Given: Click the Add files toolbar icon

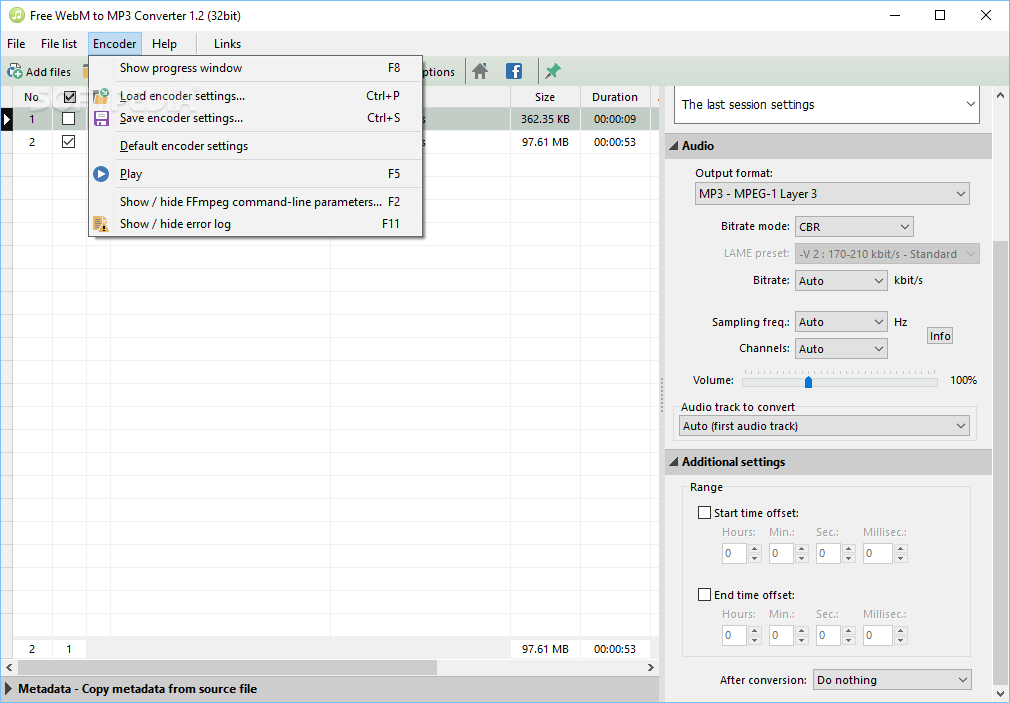Looking at the screenshot, I should coord(15,72).
